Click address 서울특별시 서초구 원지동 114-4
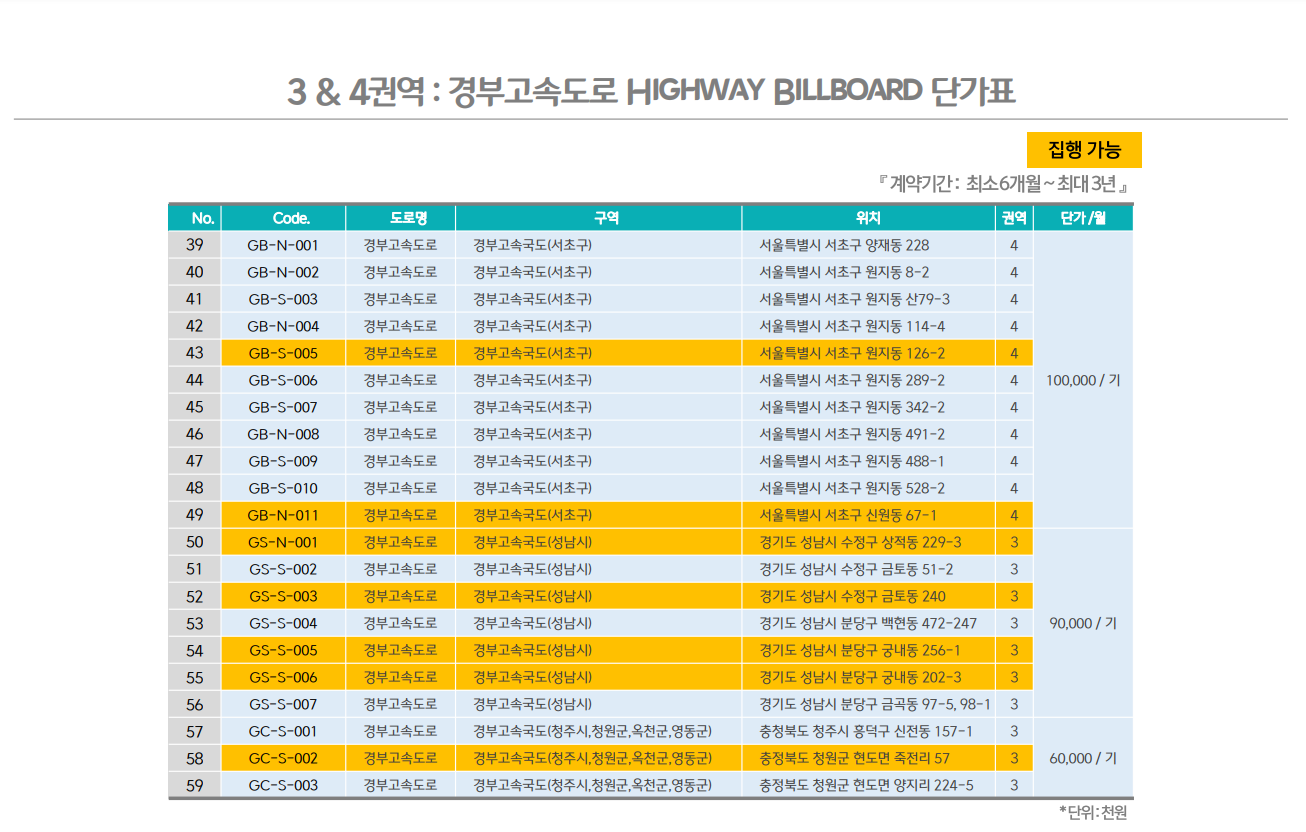The height and width of the screenshot is (832, 1306). (852, 326)
